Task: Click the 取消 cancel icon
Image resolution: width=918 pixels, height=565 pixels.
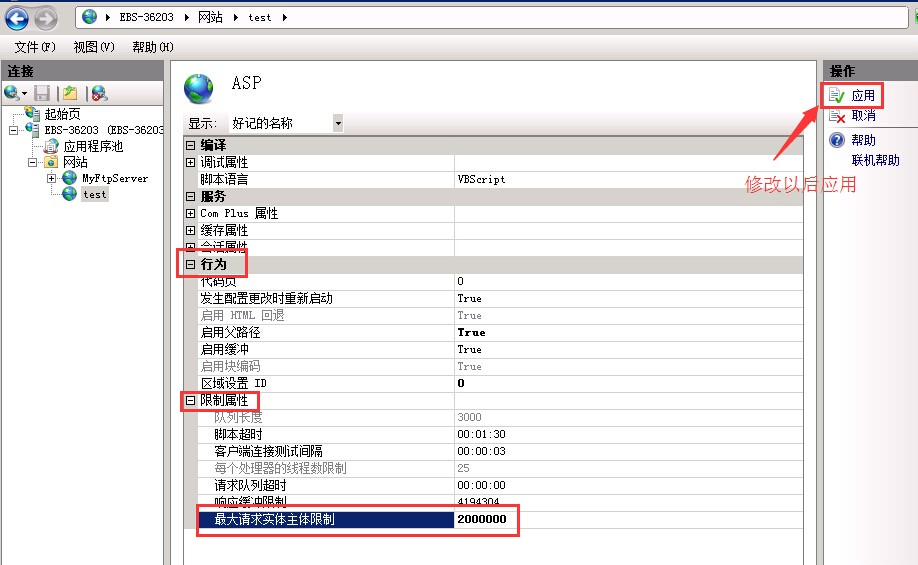Action: [837, 116]
